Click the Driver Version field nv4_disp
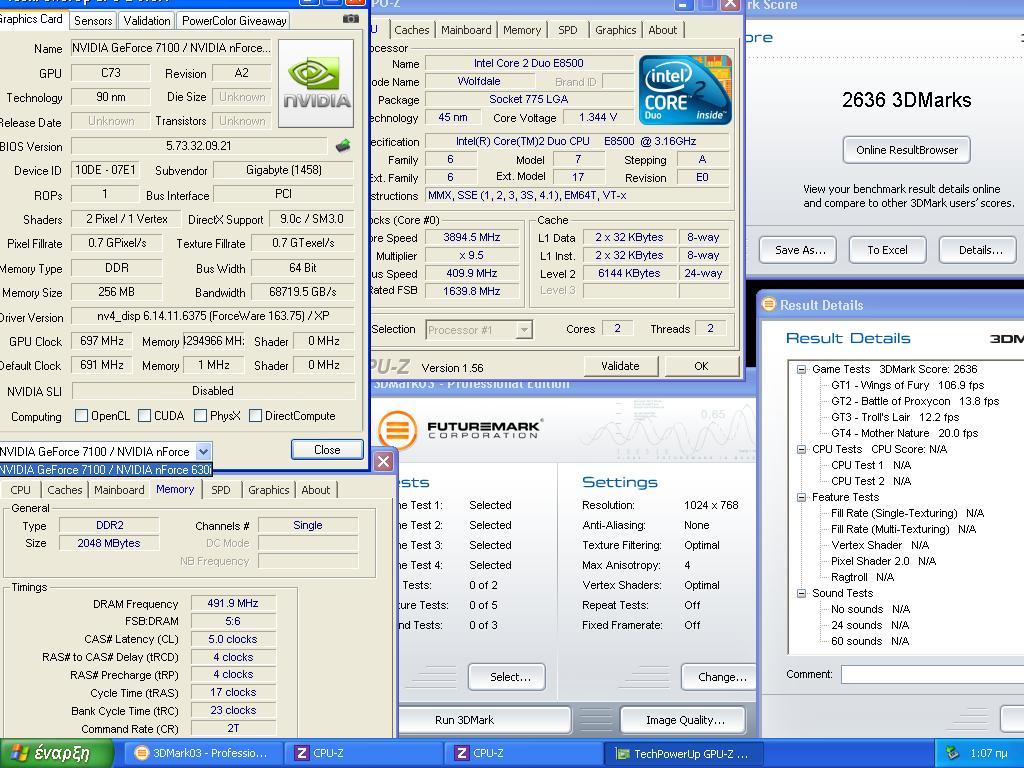The width and height of the screenshot is (1024, 768). tap(213, 316)
